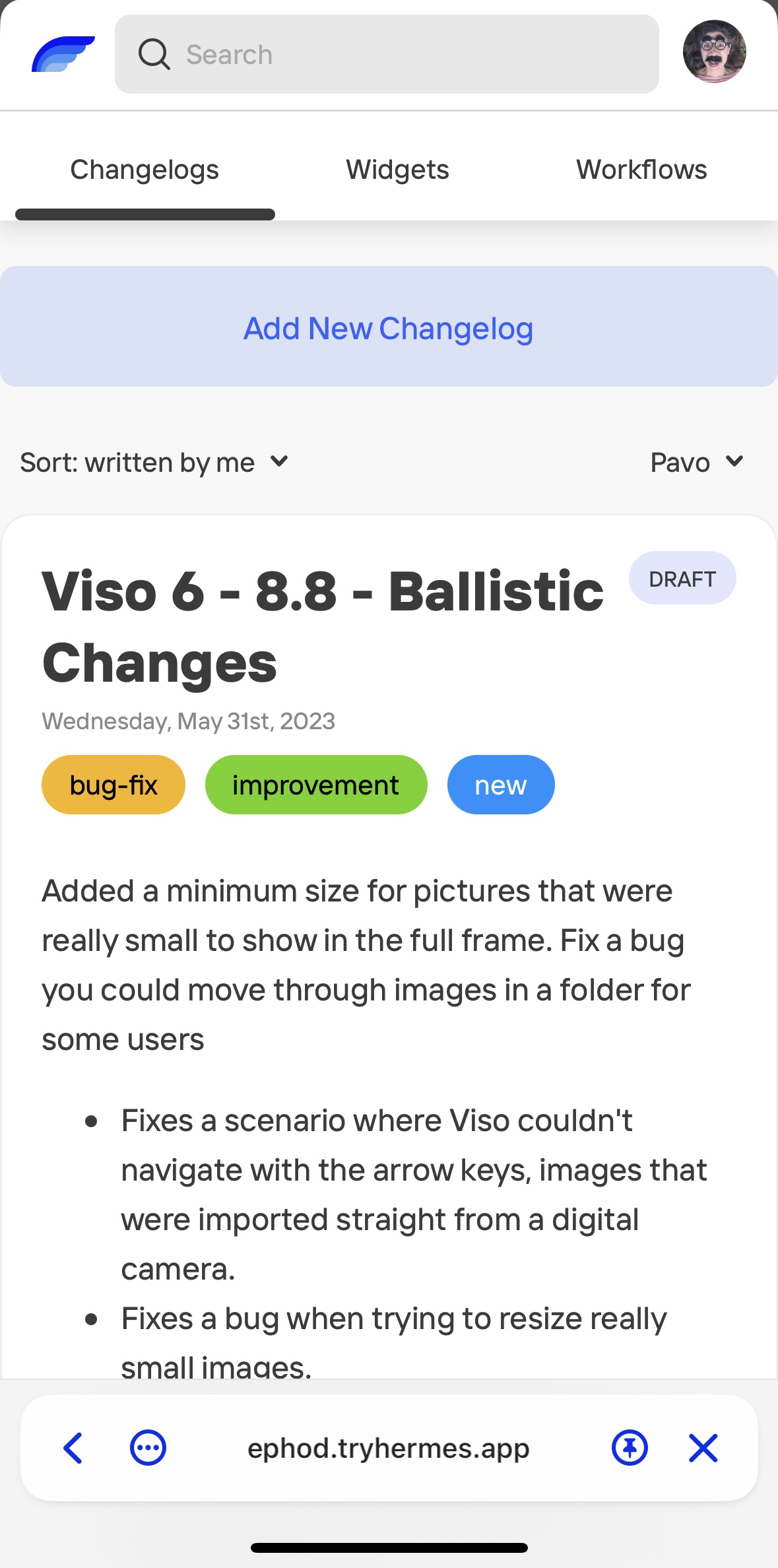
Task: Go back with the browser arrow
Action: point(73,1449)
